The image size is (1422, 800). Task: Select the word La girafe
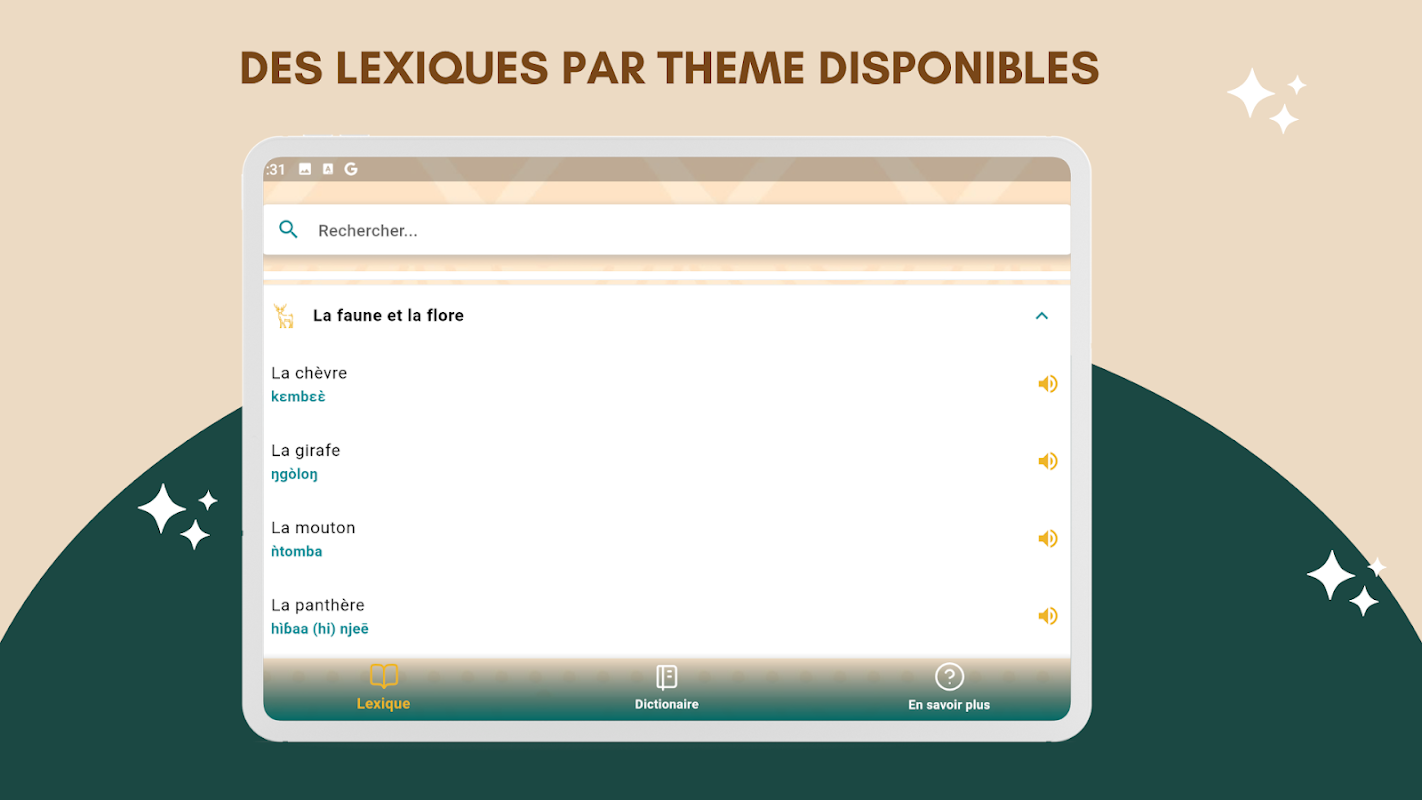pos(305,450)
